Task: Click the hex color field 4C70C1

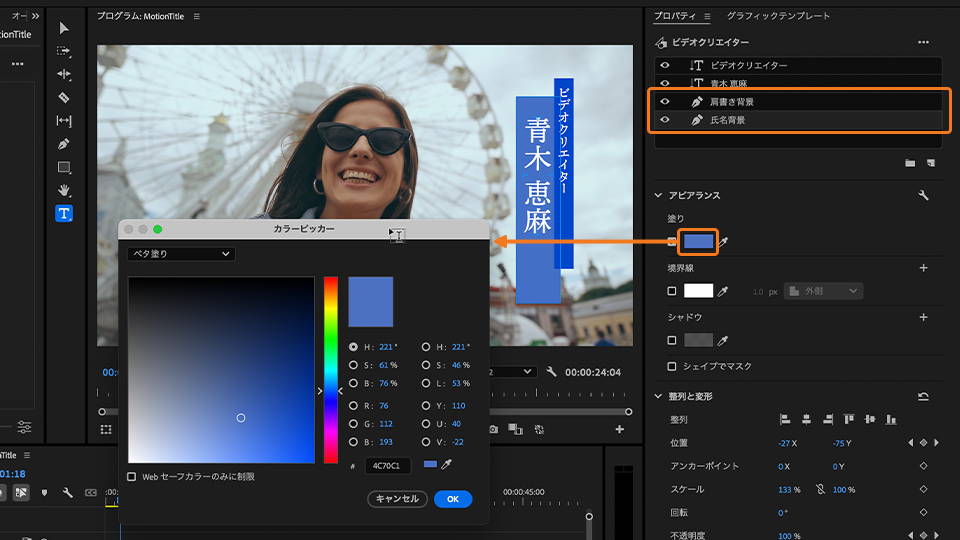Action: (388, 466)
